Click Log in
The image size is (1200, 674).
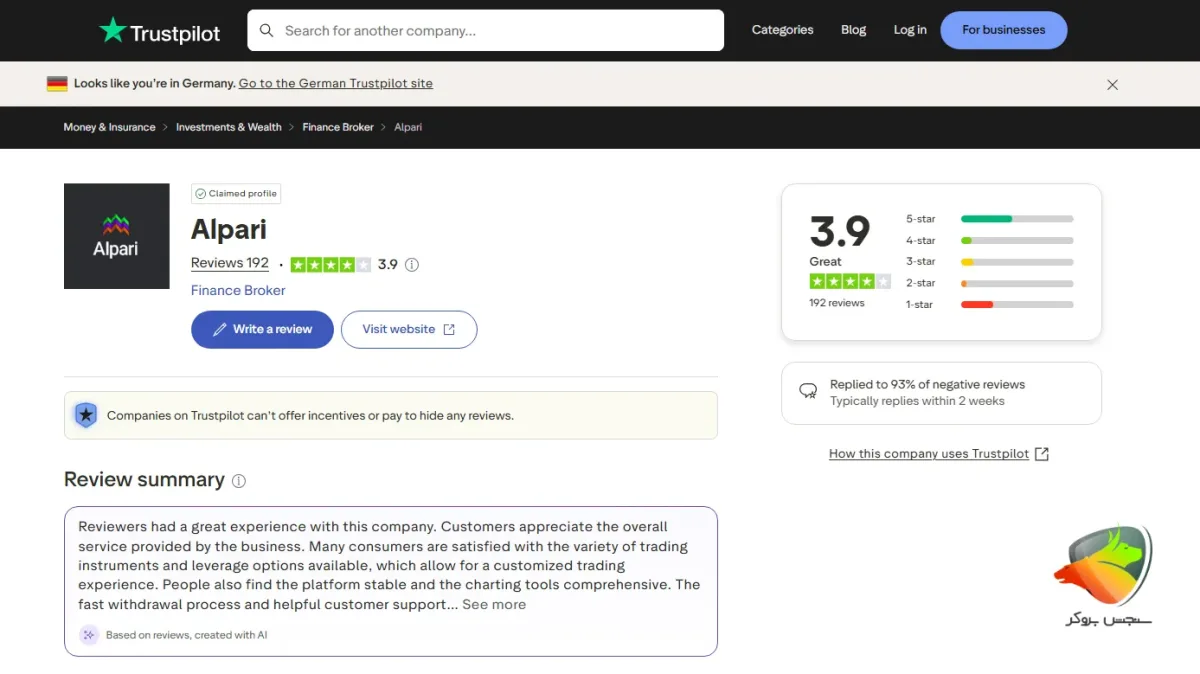click(x=910, y=30)
